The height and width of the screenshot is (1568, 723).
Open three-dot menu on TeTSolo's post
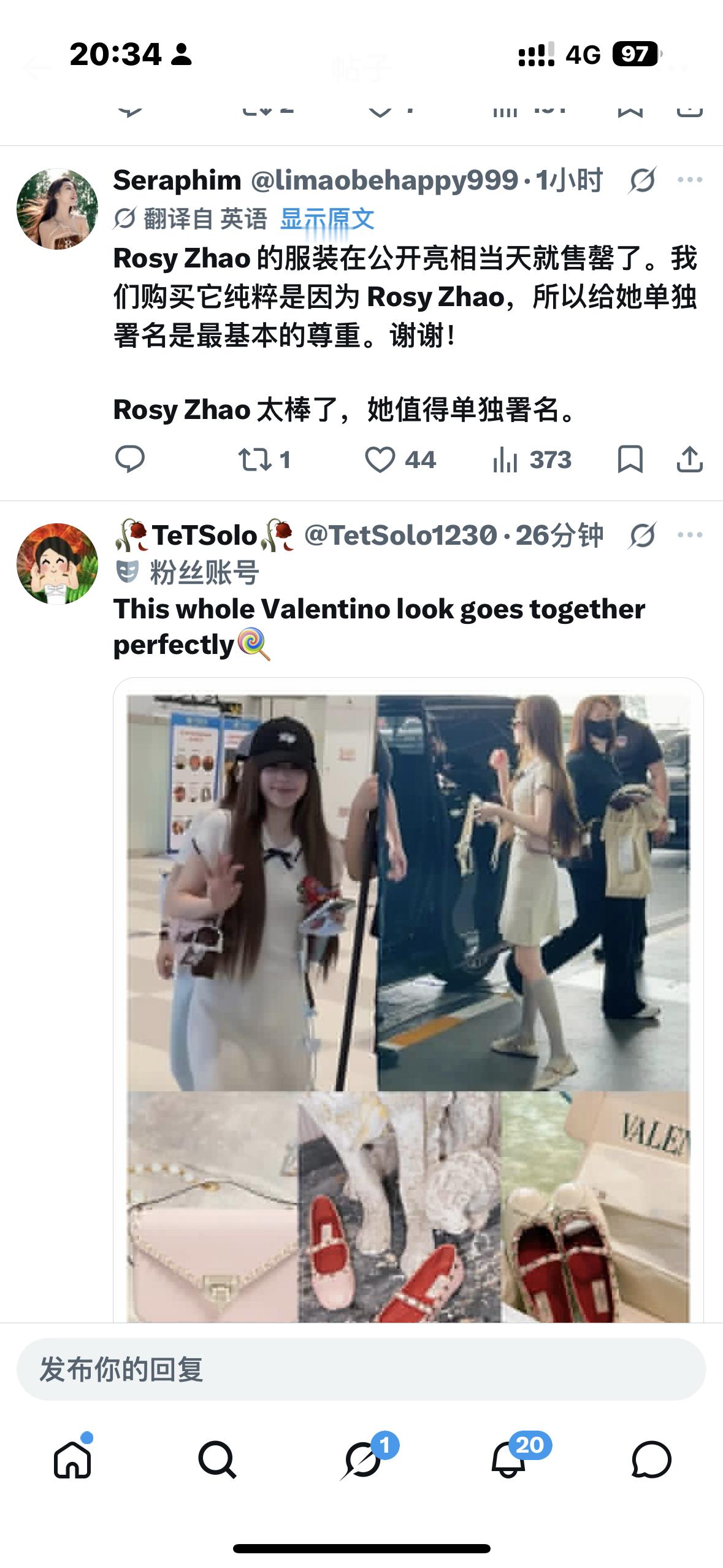tap(690, 535)
